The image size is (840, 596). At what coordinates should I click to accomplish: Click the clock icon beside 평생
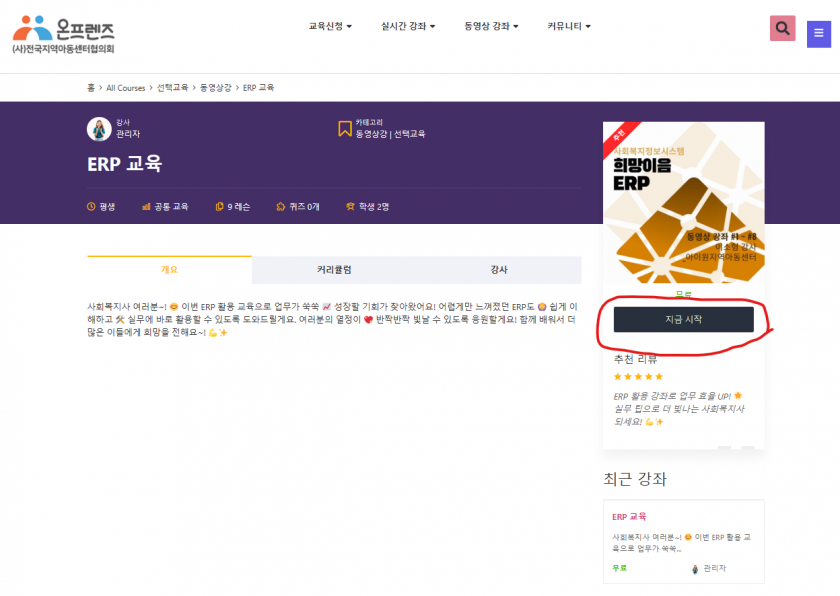tap(91, 207)
